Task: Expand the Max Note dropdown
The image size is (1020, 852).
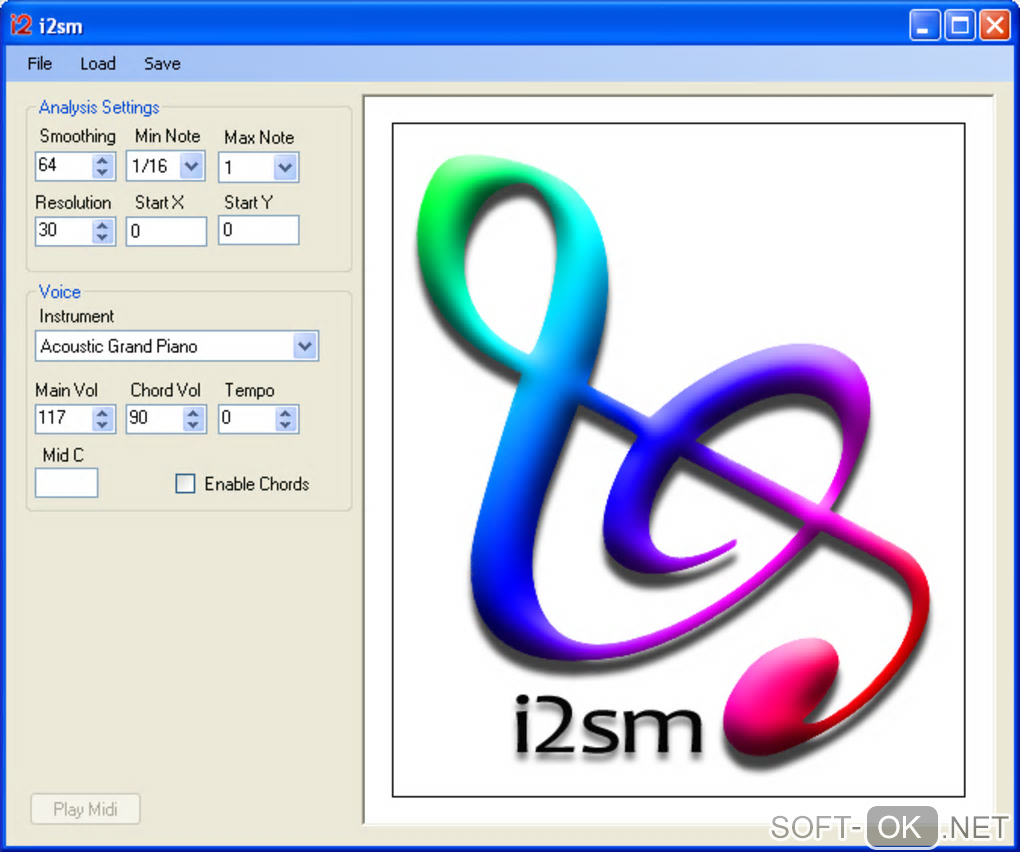Action: 285,168
